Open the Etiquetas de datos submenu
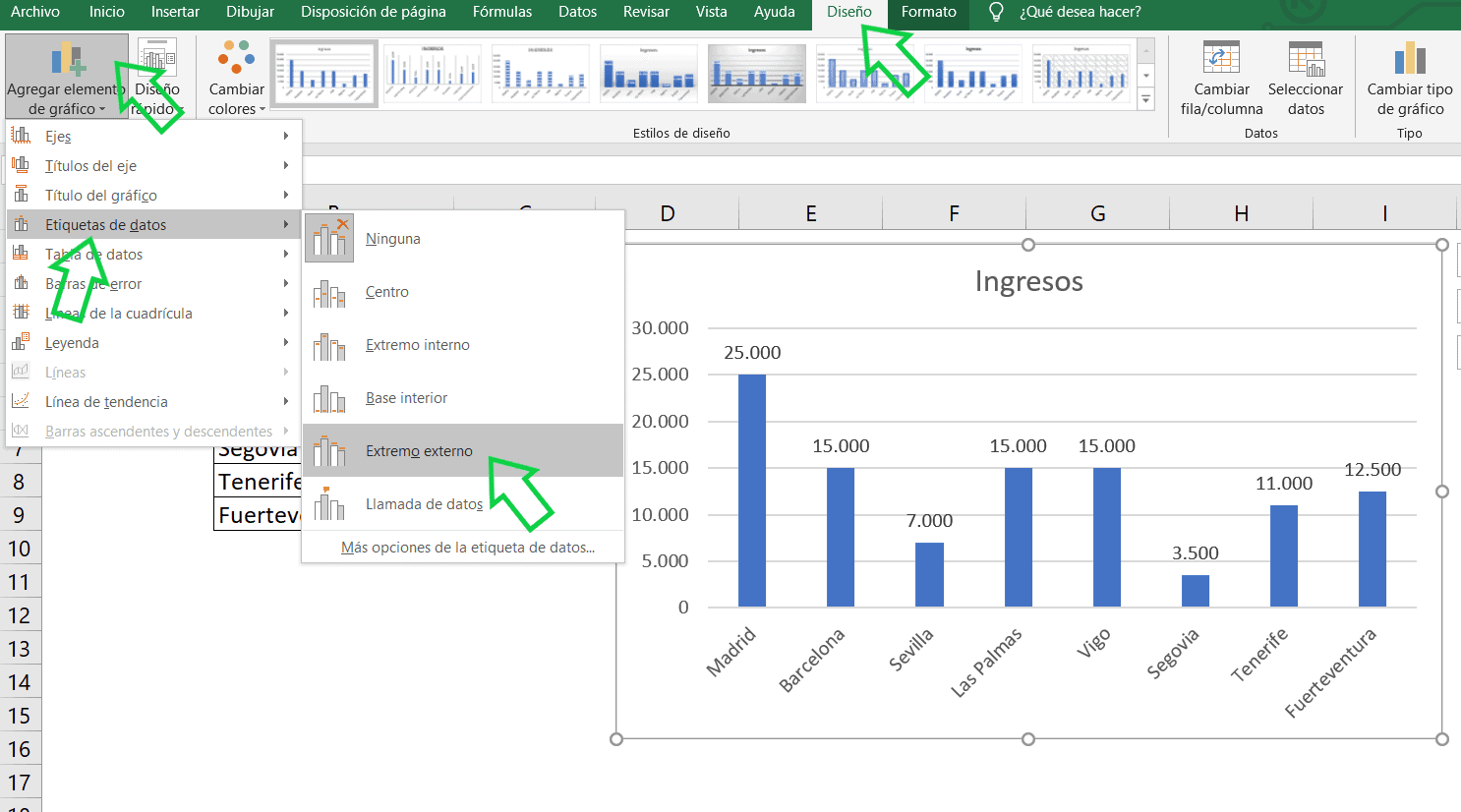Screen dimensions: 1461x812 coord(153,224)
